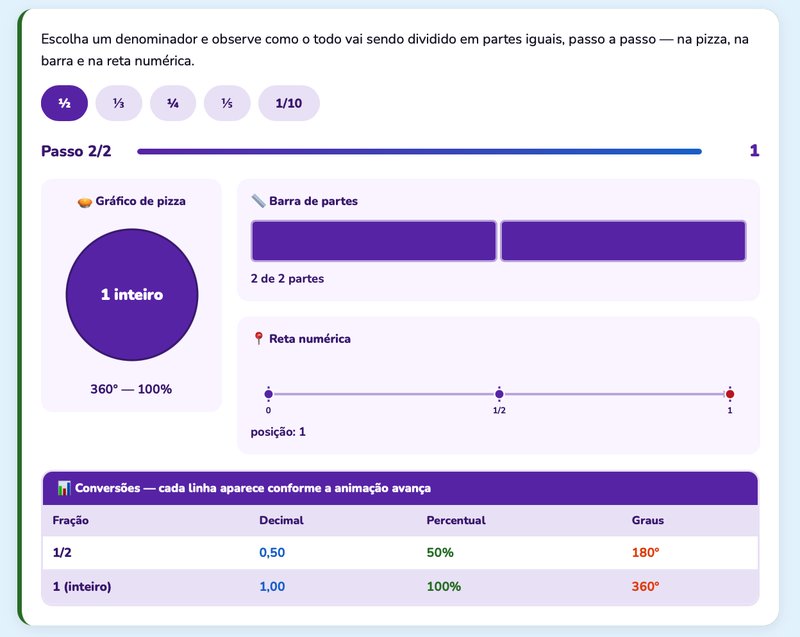
Task: Click the second segment of the parts bar
Action: (x=623, y=241)
